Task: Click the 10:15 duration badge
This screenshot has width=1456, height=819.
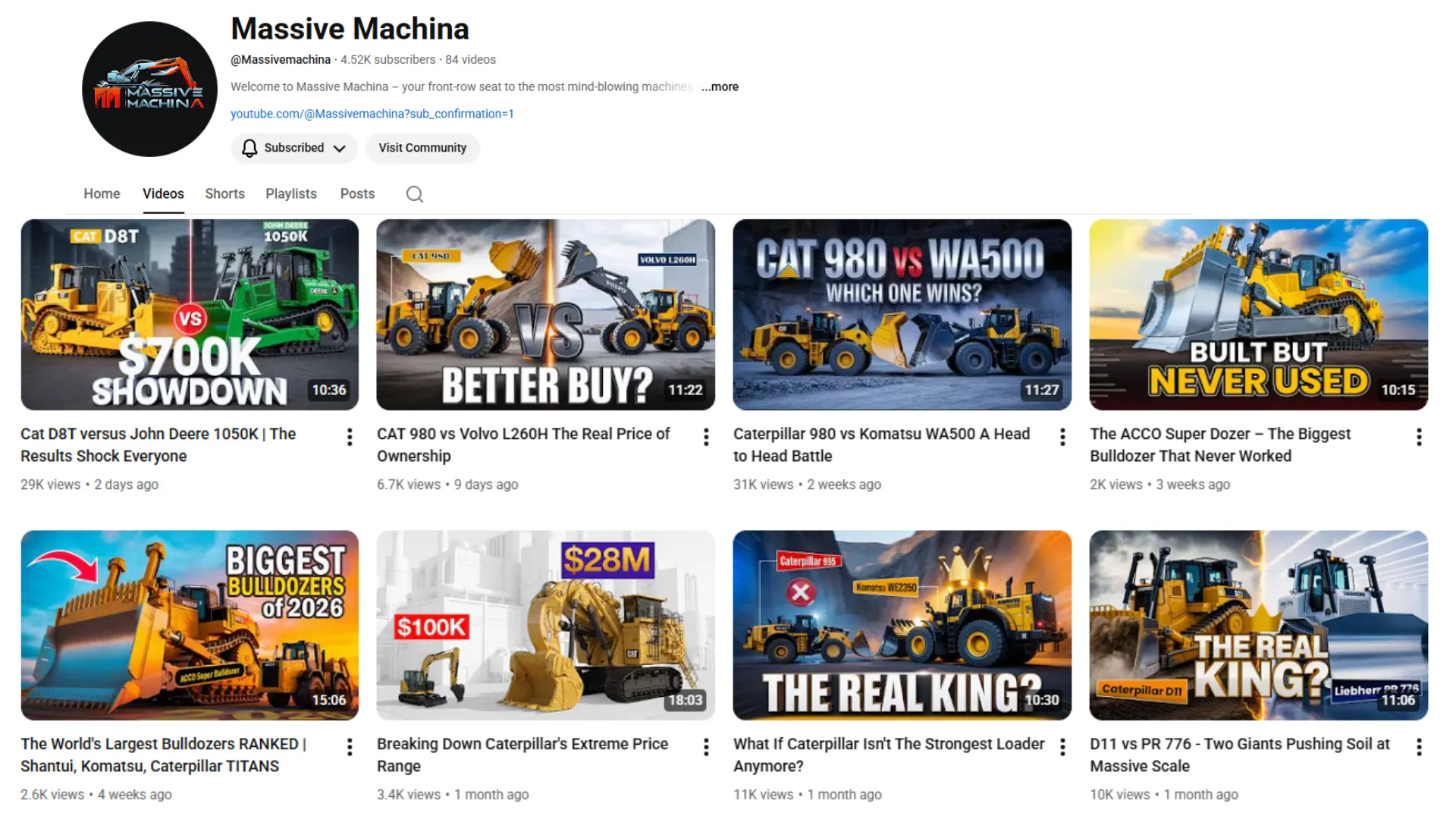Action: point(1398,390)
